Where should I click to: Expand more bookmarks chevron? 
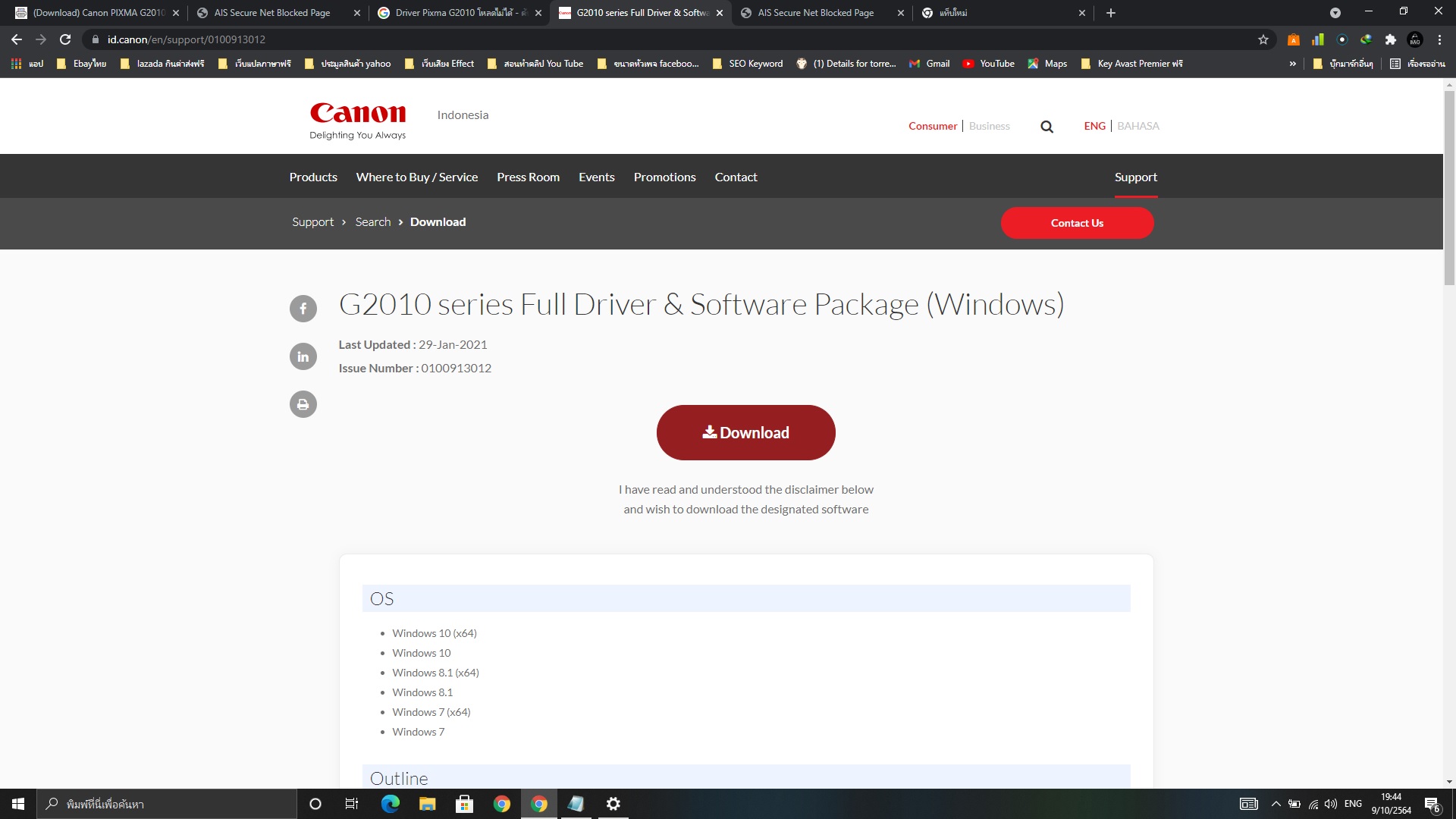[1293, 64]
